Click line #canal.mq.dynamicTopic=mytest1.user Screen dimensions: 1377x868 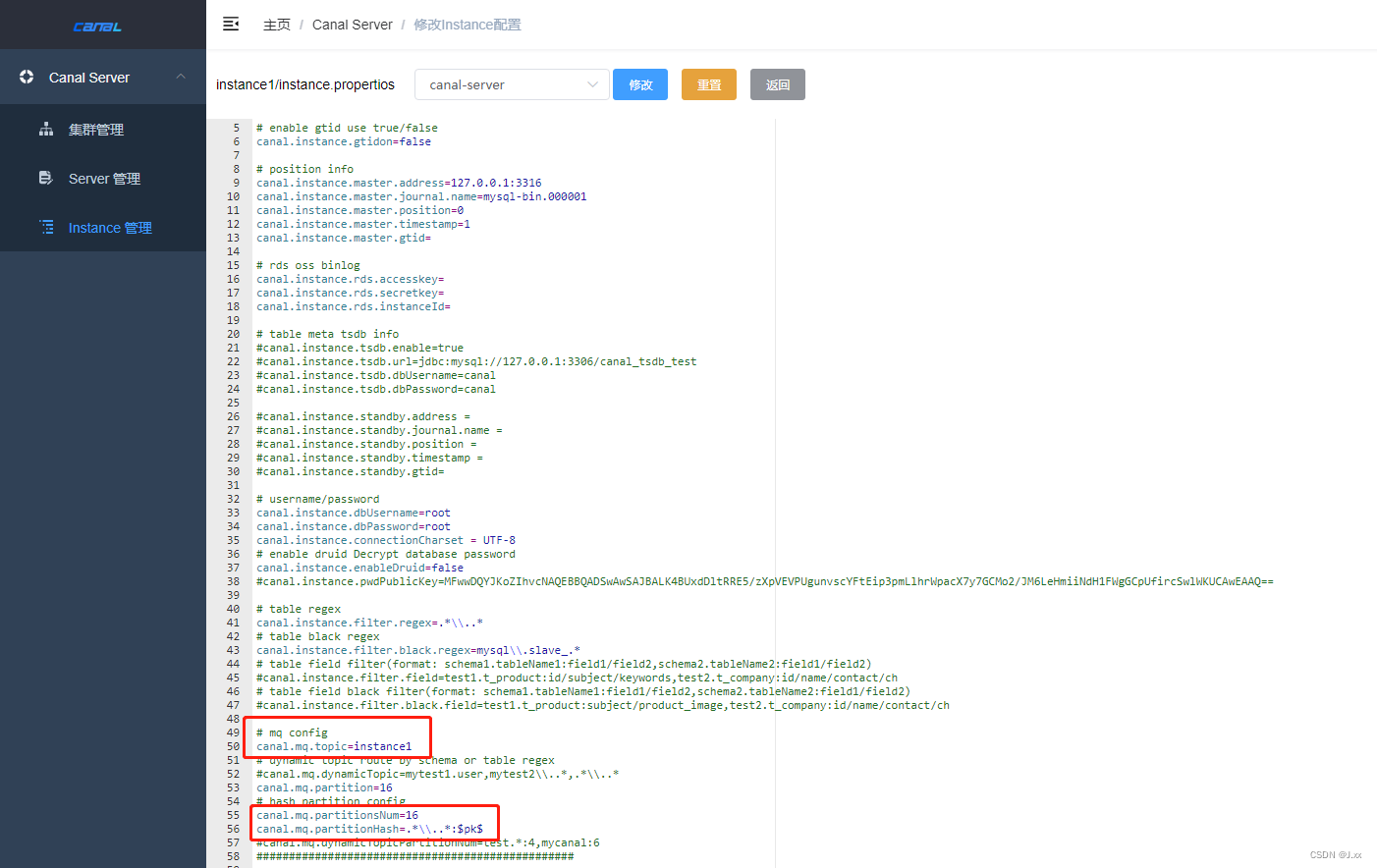pos(437,774)
